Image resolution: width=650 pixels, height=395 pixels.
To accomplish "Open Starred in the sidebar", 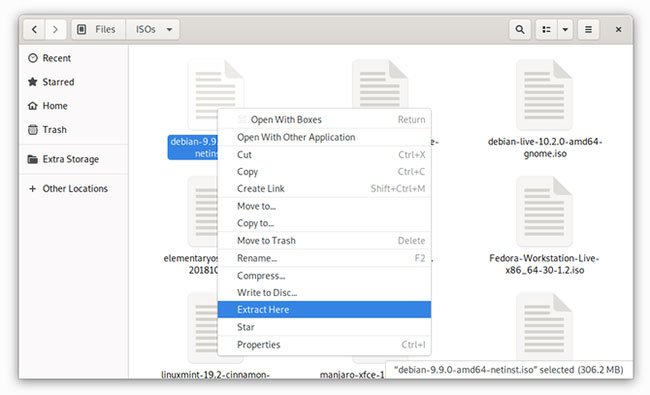I will [x=73, y=82].
